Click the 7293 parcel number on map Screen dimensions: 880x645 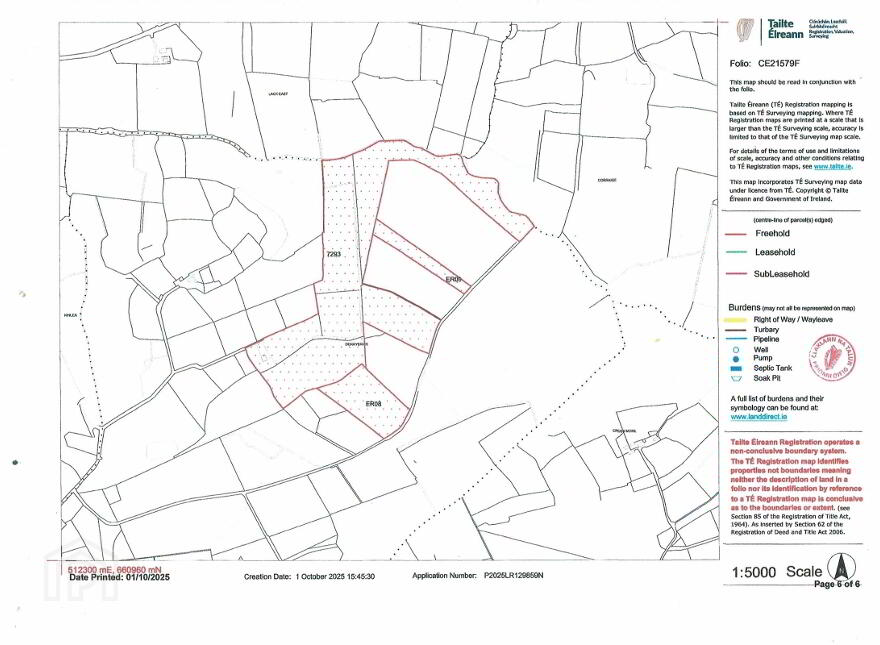click(x=333, y=254)
